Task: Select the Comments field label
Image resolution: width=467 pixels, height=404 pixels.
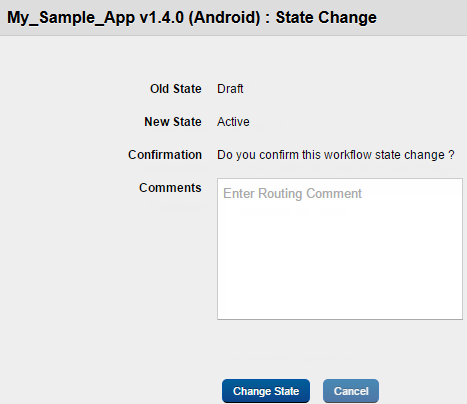Action: tap(170, 188)
